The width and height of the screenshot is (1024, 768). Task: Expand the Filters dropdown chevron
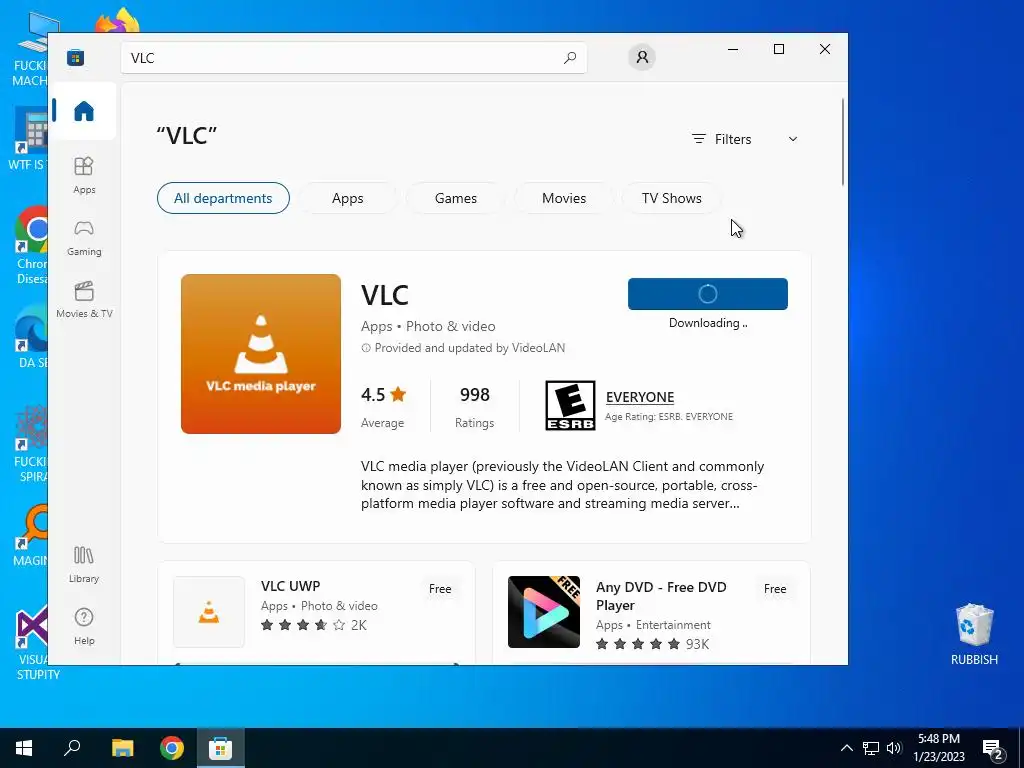click(x=793, y=139)
